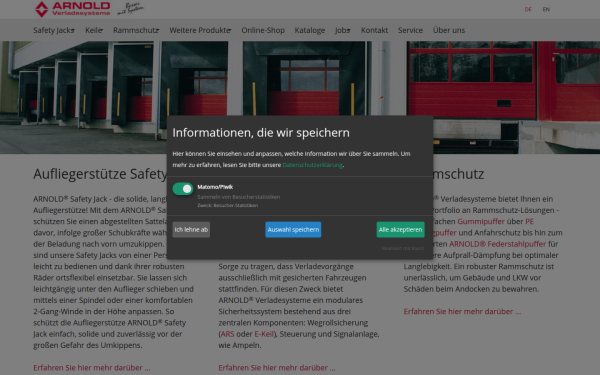Expand the Weitere Produkte menu
This screenshot has height=375, width=600.
coord(200,30)
